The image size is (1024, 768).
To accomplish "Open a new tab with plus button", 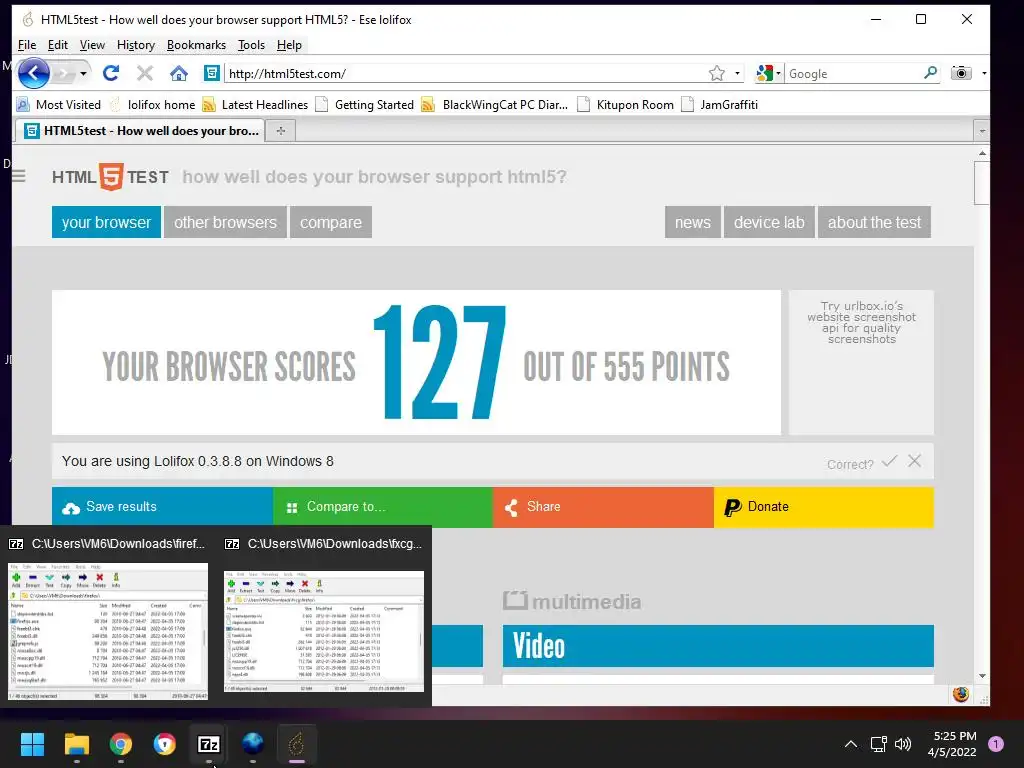I will tap(281, 131).
